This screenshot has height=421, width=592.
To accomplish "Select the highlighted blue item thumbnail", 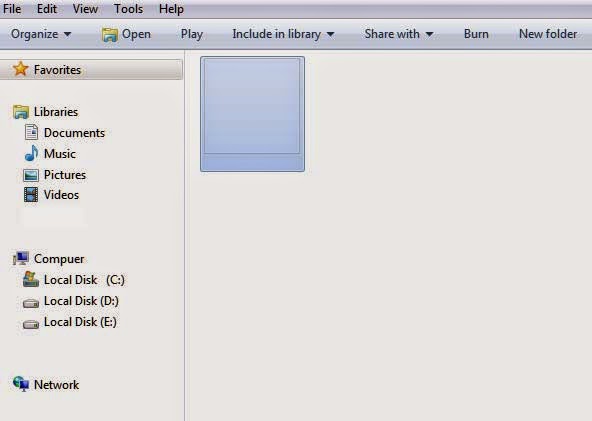I will [253, 114].
